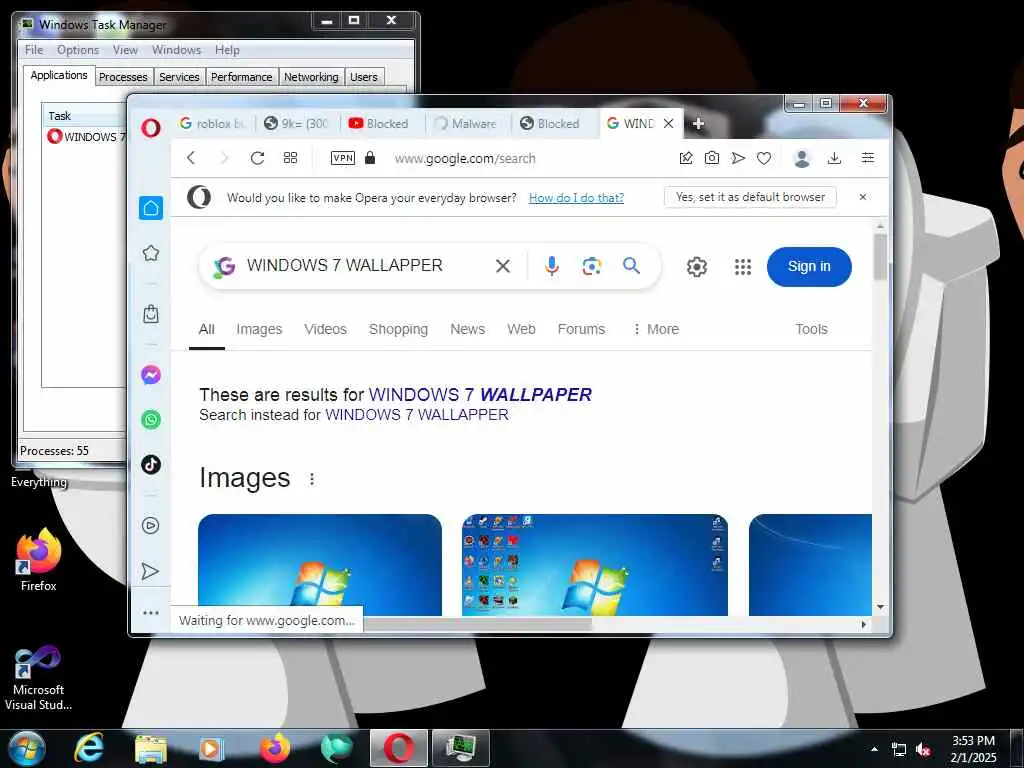Open Task Manager Options menu
This screenshot has height=768, width=1024.
point(78,50)
